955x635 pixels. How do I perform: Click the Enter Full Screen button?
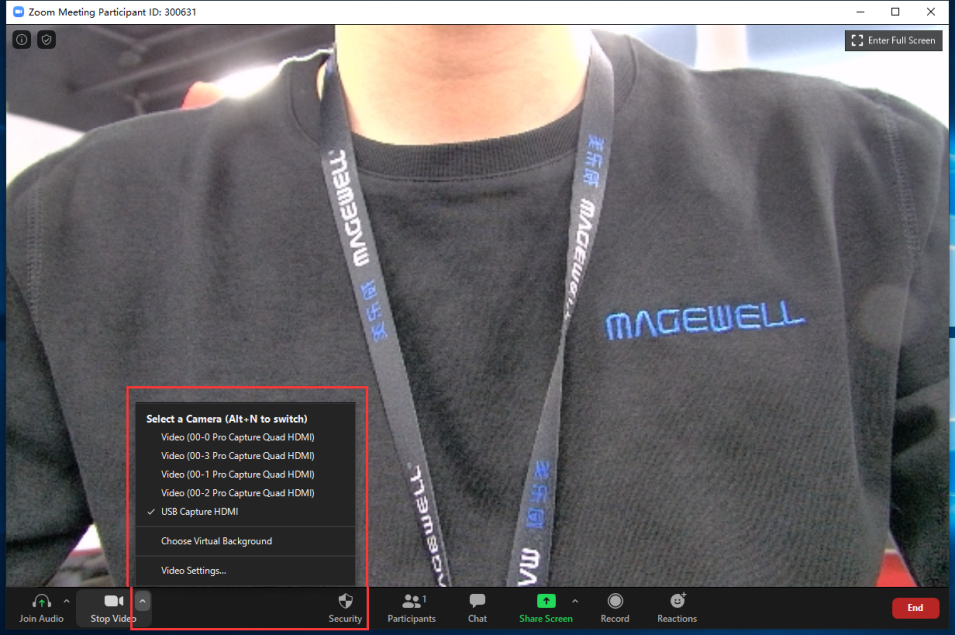(x=893, y=40)
